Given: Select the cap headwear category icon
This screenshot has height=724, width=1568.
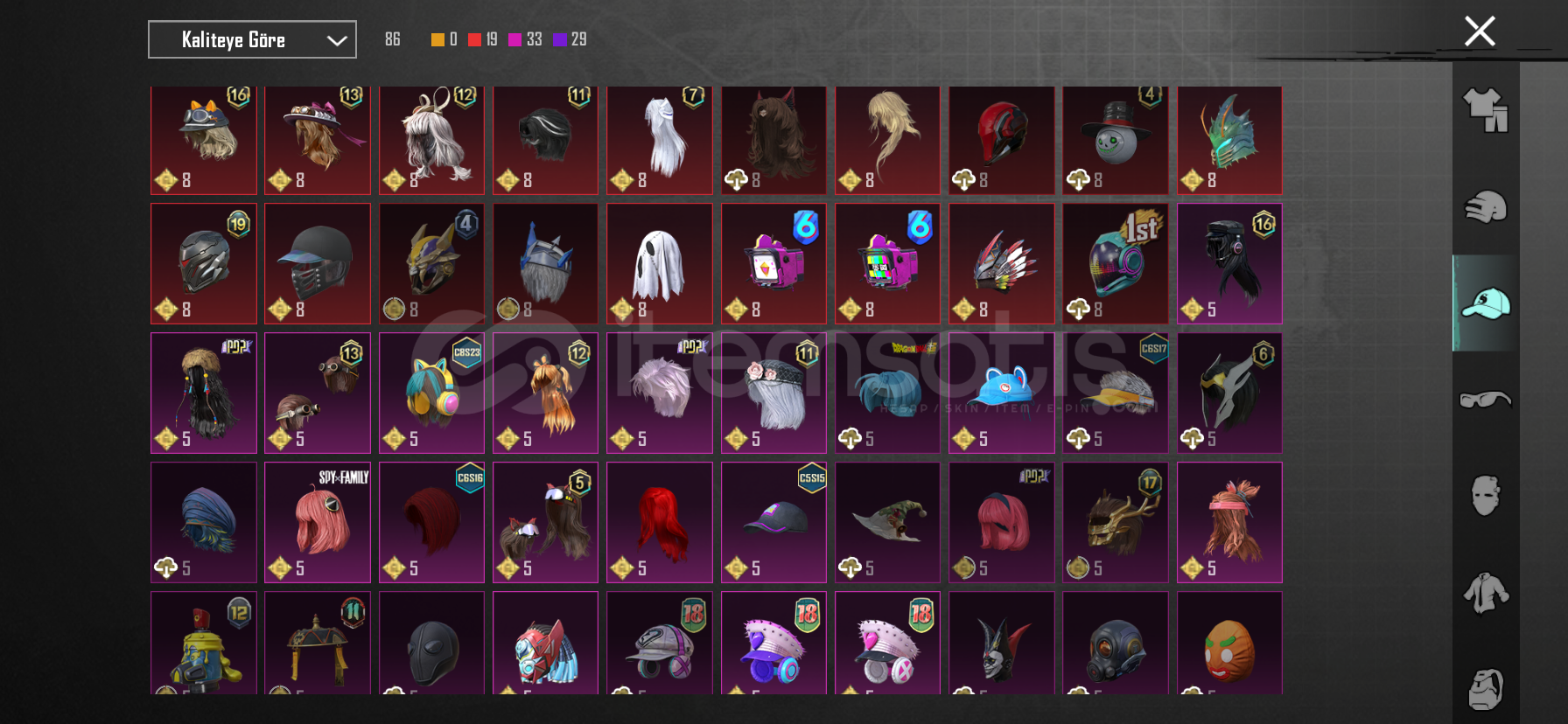Looking at the screenshot, I should coord(1486,303).
